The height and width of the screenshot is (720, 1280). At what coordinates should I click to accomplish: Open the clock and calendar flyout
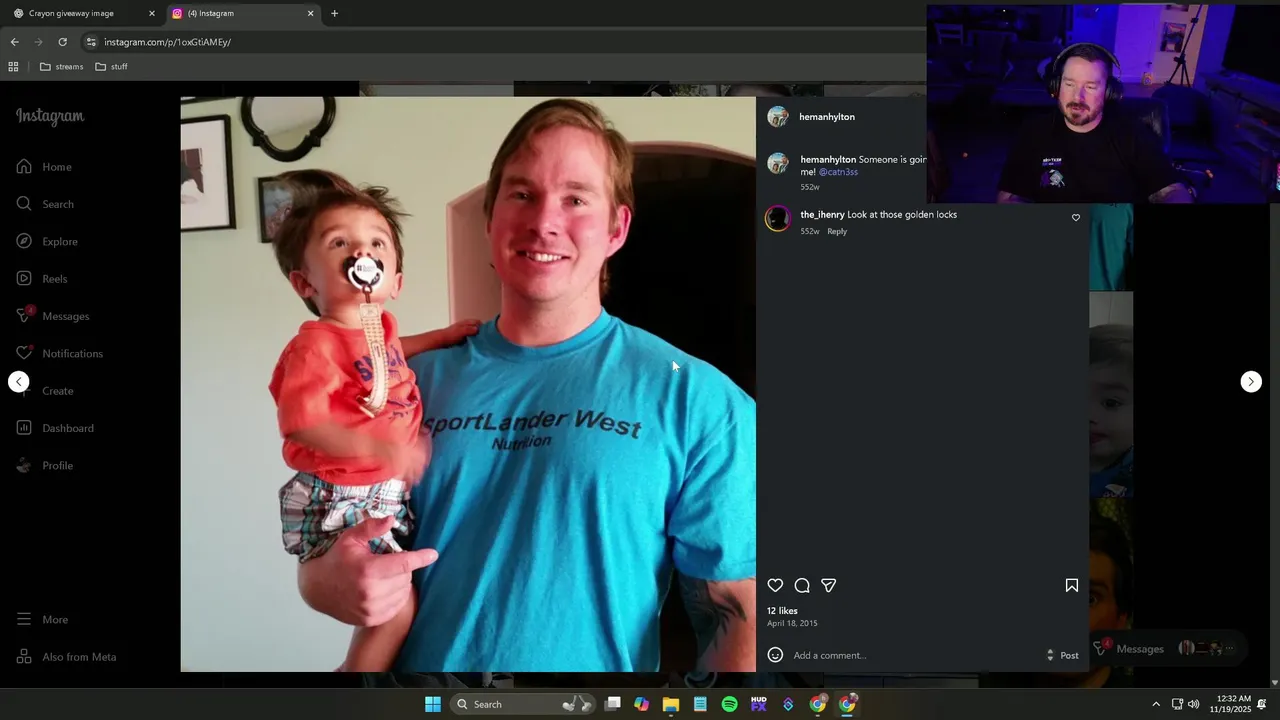pyautogui.click(x=1230, y=704)
